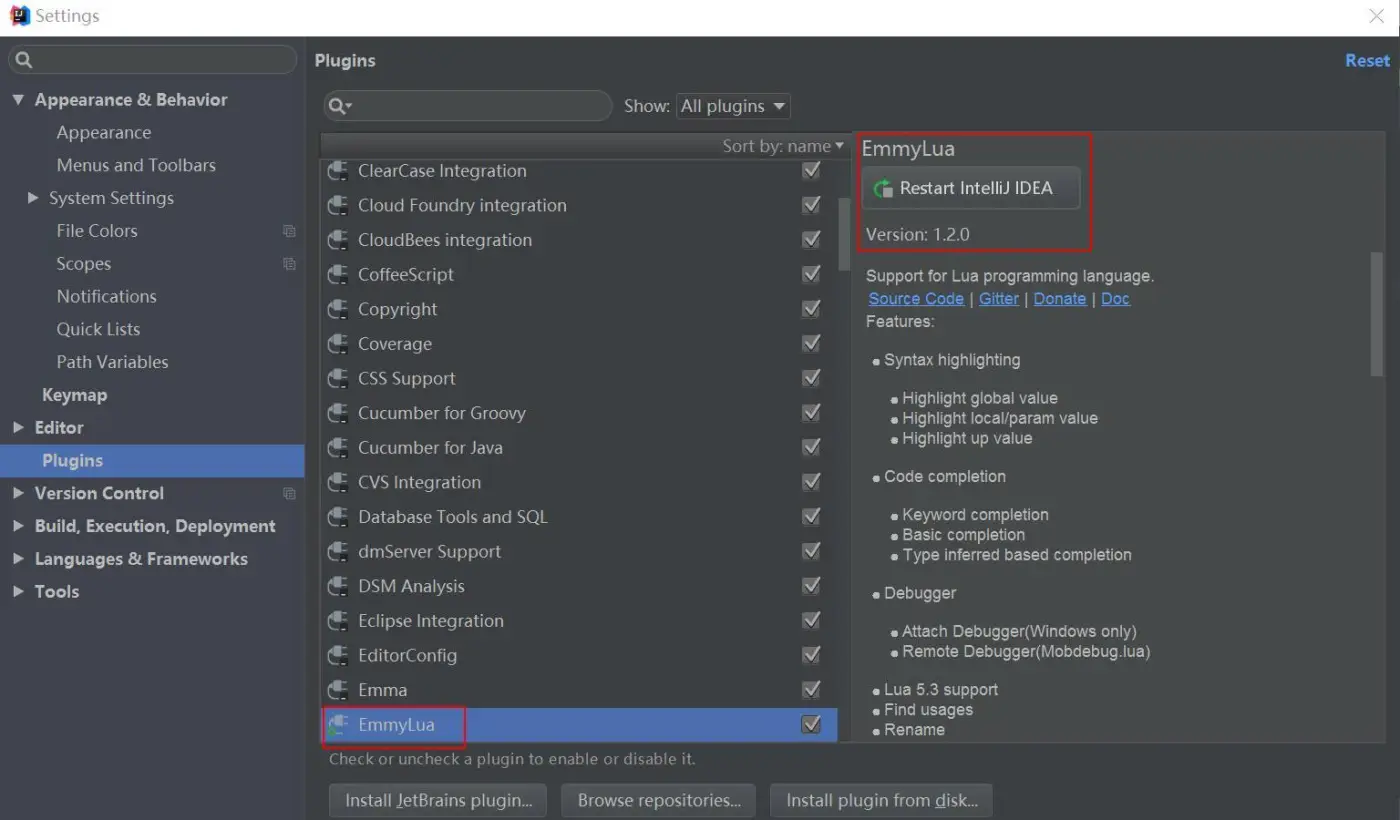1400x820 pixels.
Task: Click the EmmyLua plugin icon
Action: [x=338, y=725]
